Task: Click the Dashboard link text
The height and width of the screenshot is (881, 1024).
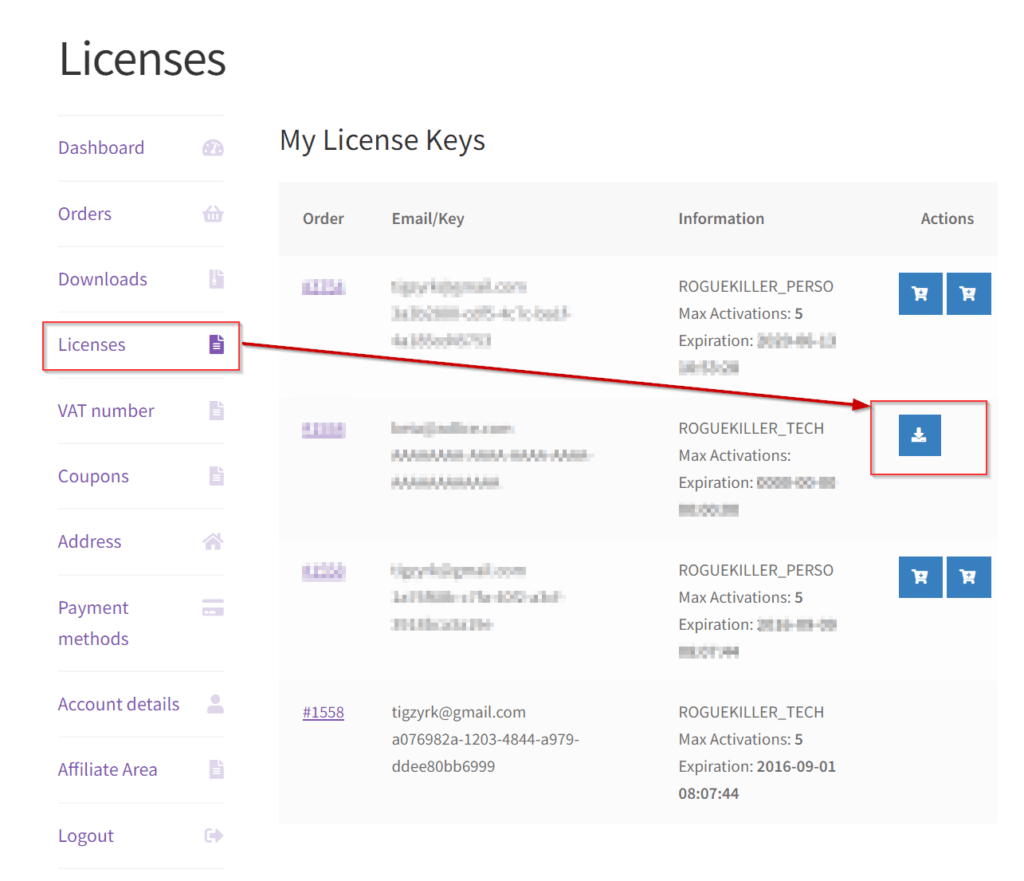Action: pyautogui.click(x=101, y=148)
